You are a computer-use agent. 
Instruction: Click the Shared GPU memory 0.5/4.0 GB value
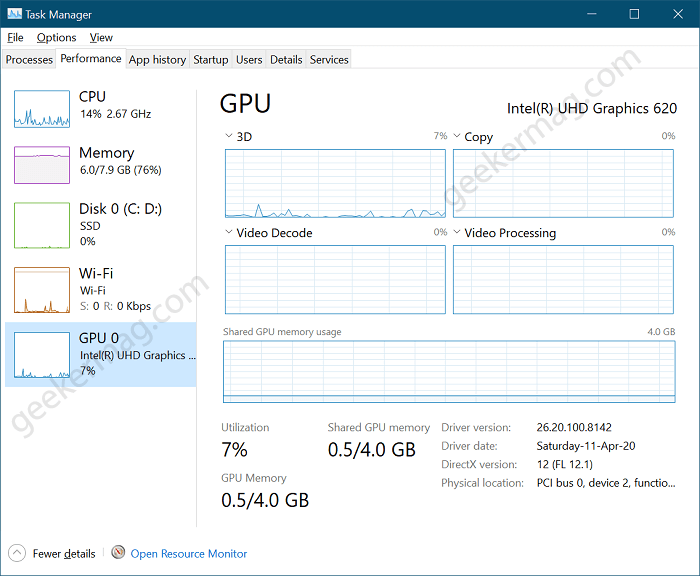point(371,450)
